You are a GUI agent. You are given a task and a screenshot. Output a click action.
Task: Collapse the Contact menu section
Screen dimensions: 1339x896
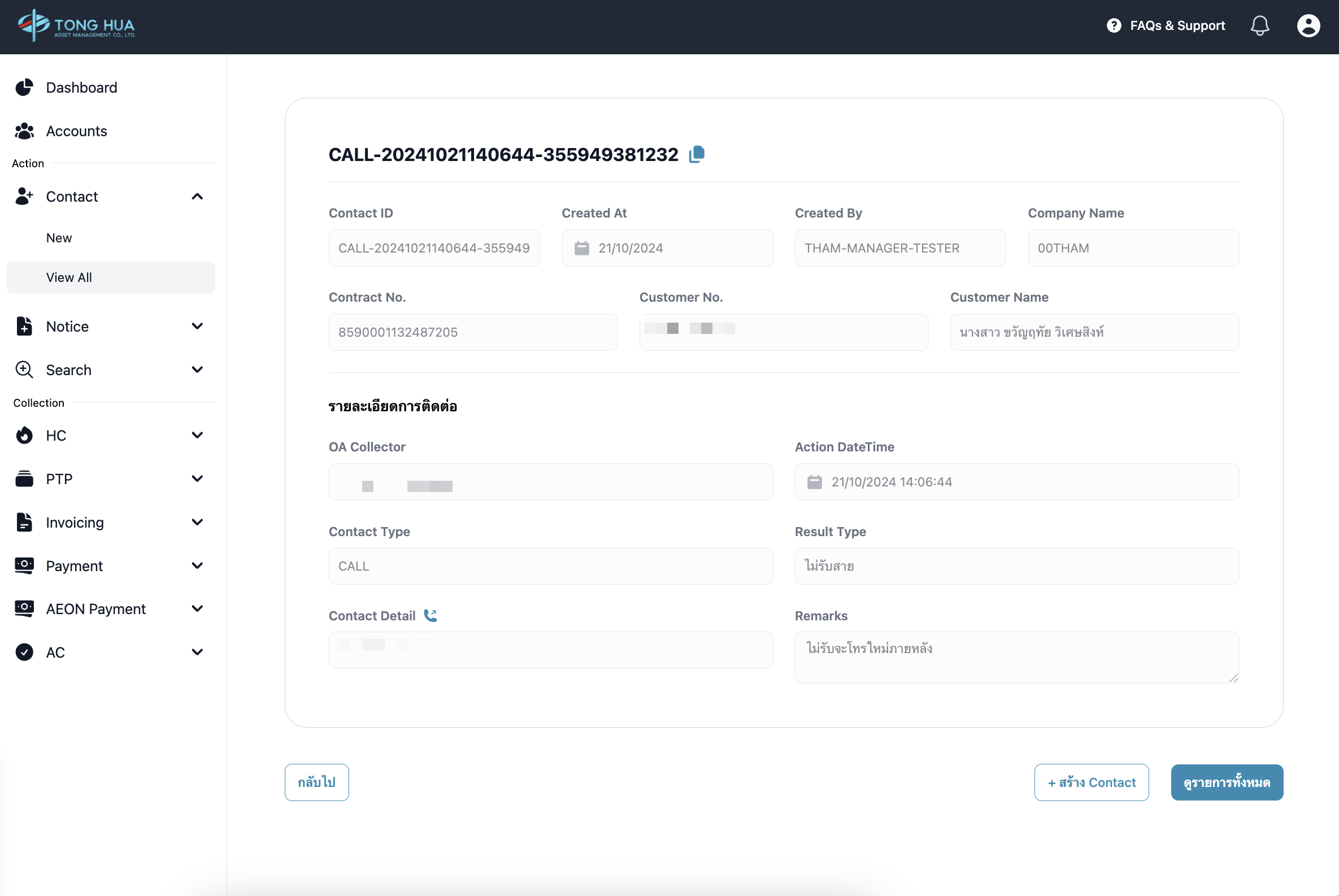(197, 197)
